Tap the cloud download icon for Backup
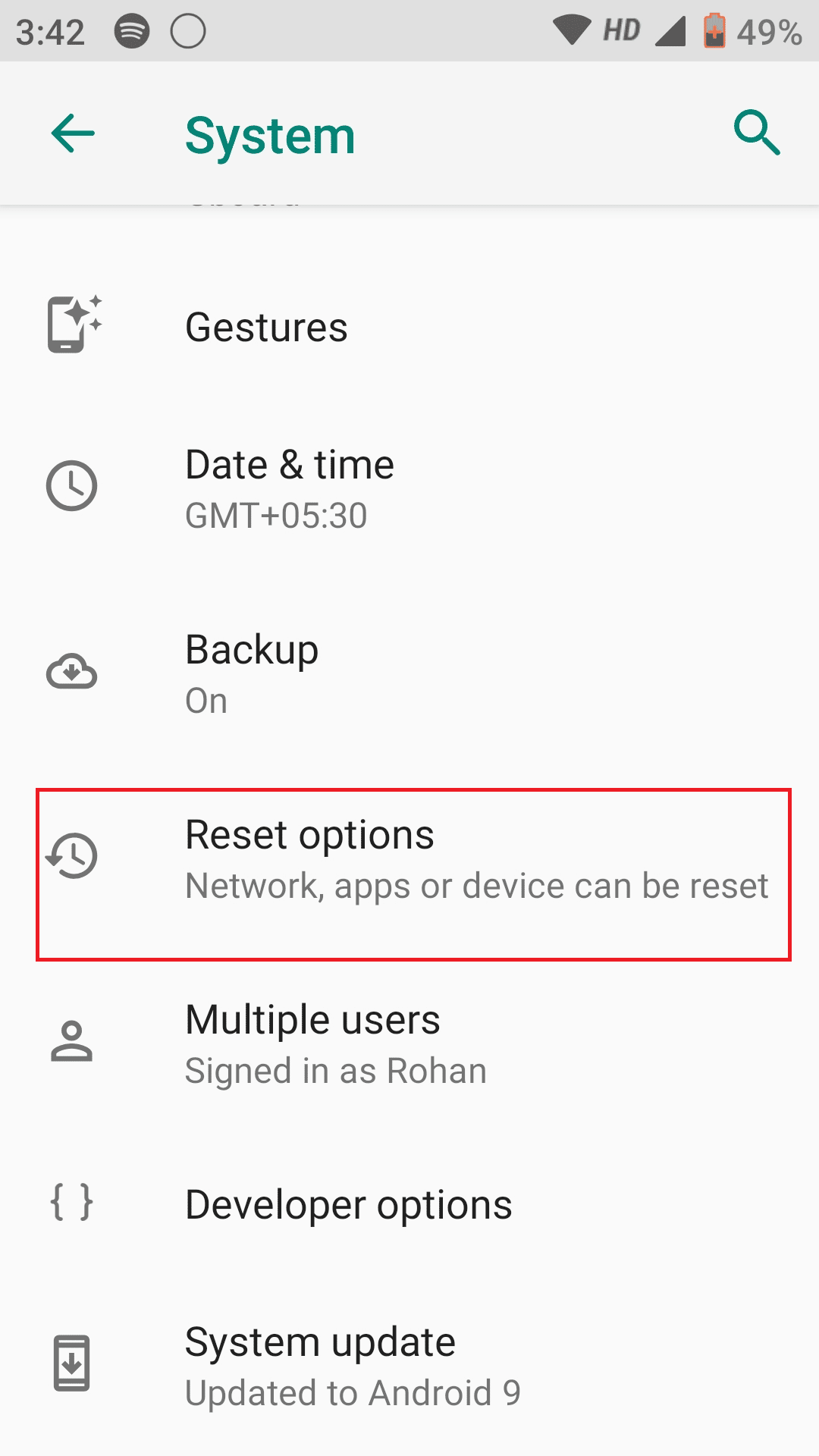Viewport: 819px width, 1456px height. click(x=72, y=673)
